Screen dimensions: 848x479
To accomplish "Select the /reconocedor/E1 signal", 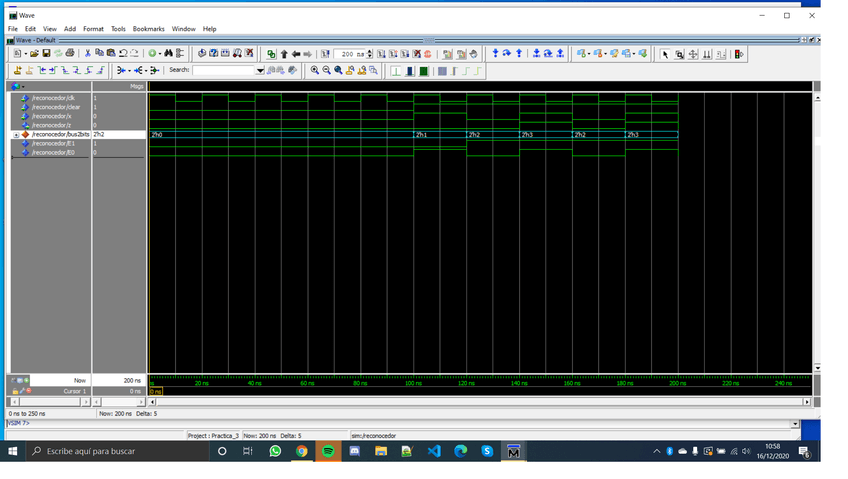I will pos(53,144).
